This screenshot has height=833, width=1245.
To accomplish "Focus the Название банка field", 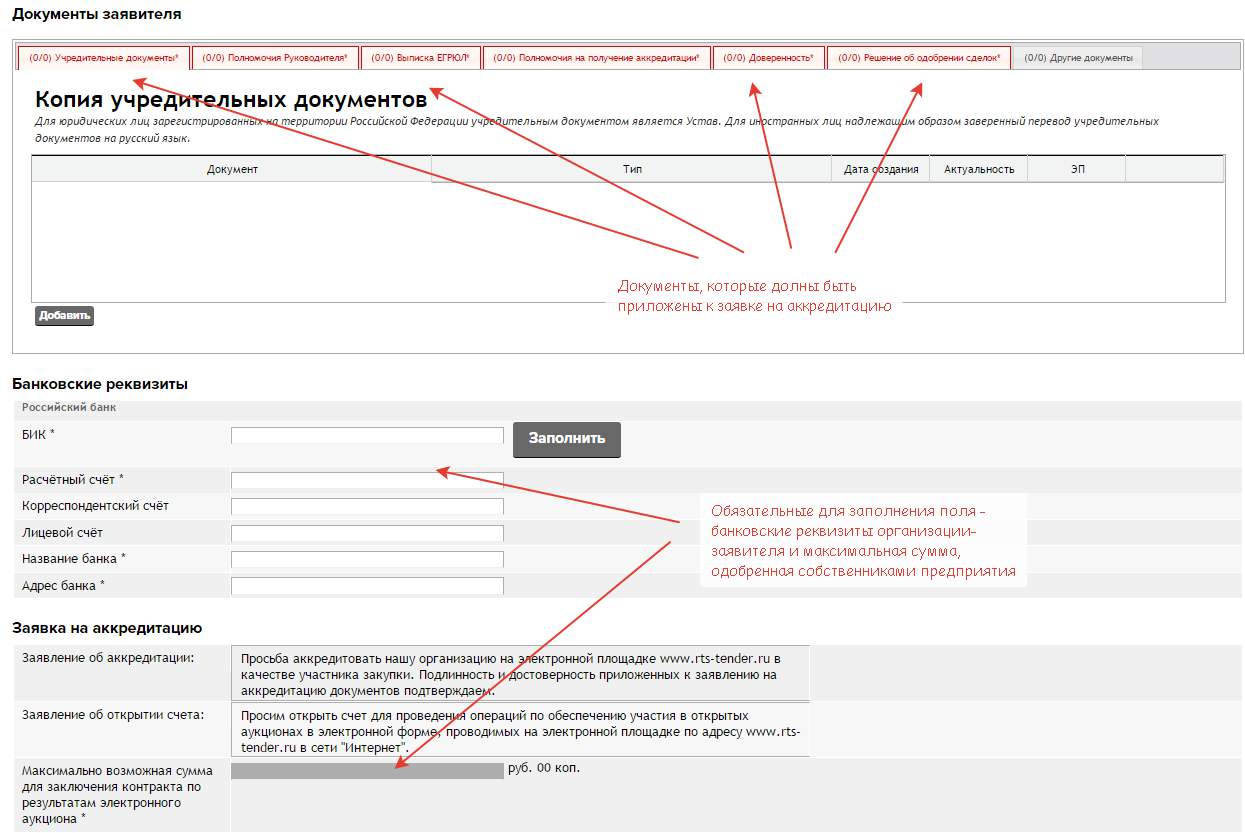I will coord(367,559).
